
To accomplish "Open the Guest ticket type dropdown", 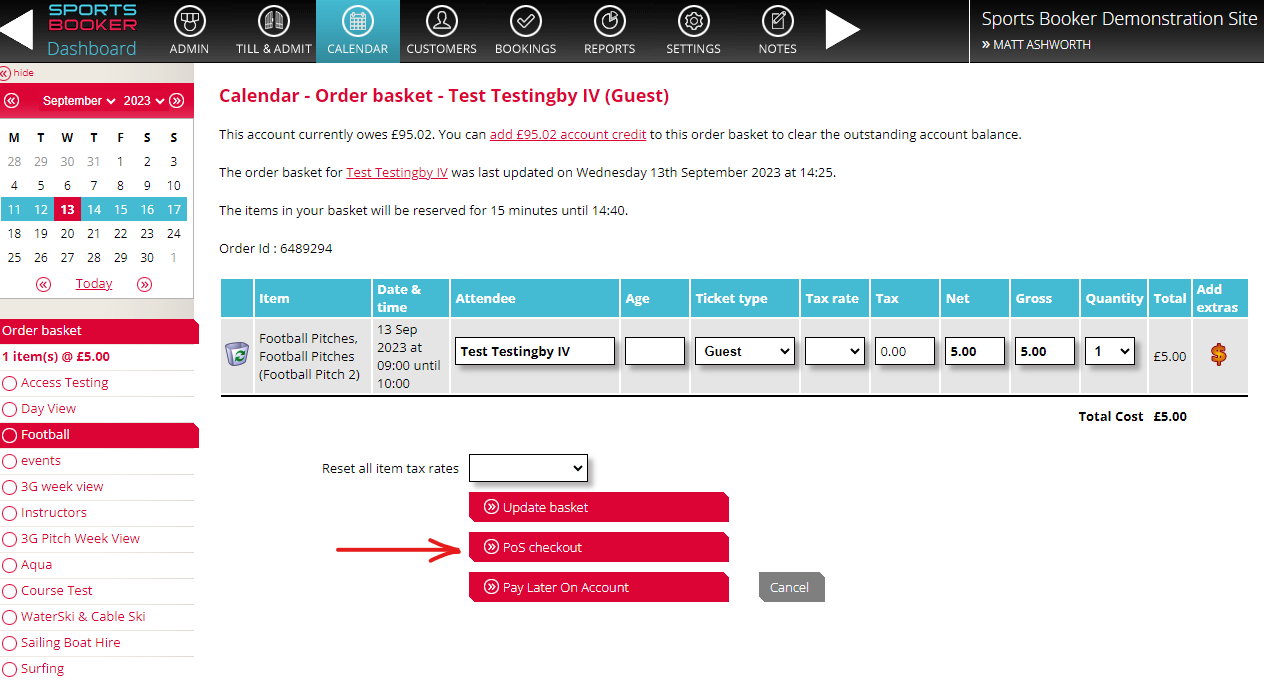I will [x=744, y=351].
